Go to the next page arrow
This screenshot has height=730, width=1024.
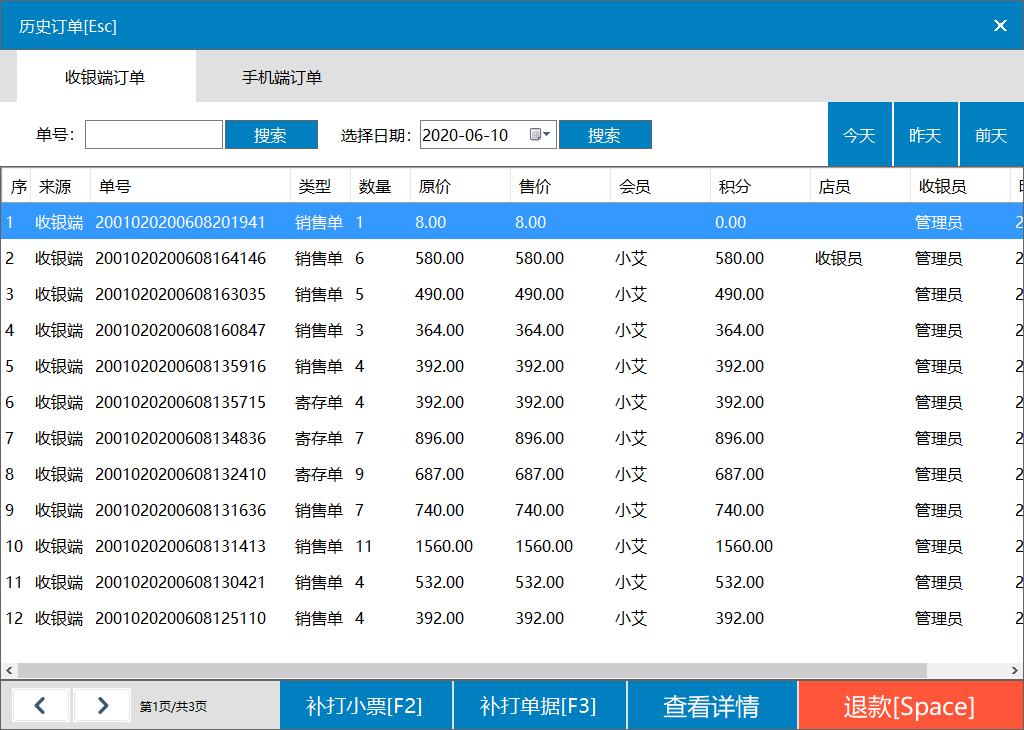(102, 706)
